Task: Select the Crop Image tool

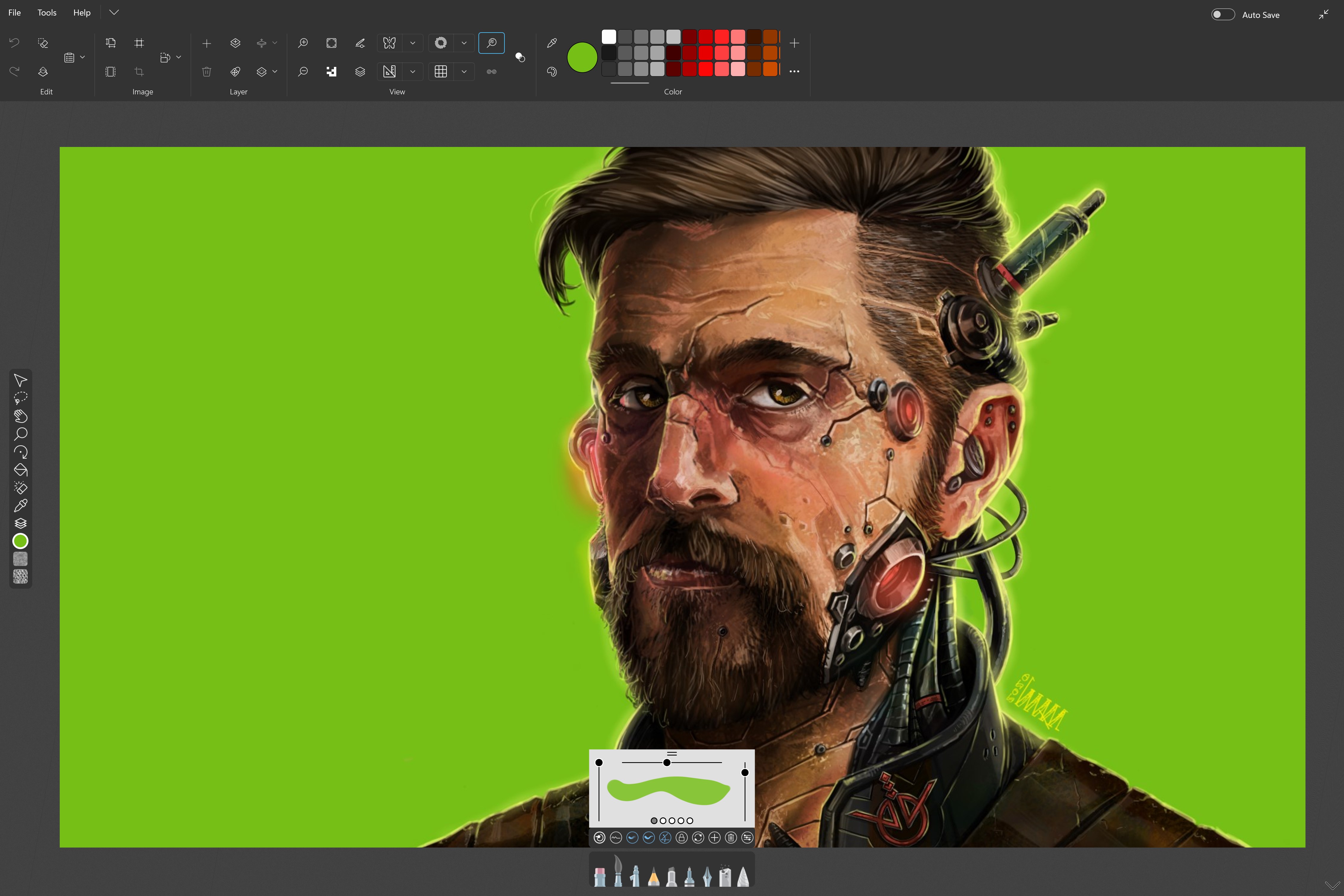Action: coord(139,71)
